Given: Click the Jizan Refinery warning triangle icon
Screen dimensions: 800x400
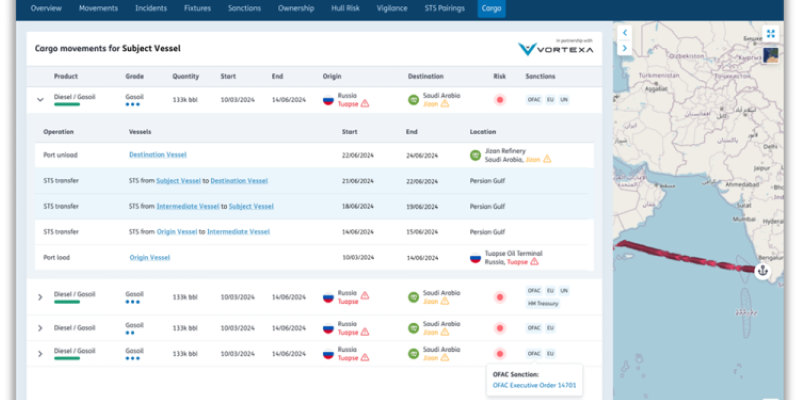Looking at the screenshot, I should pos(547,159).
